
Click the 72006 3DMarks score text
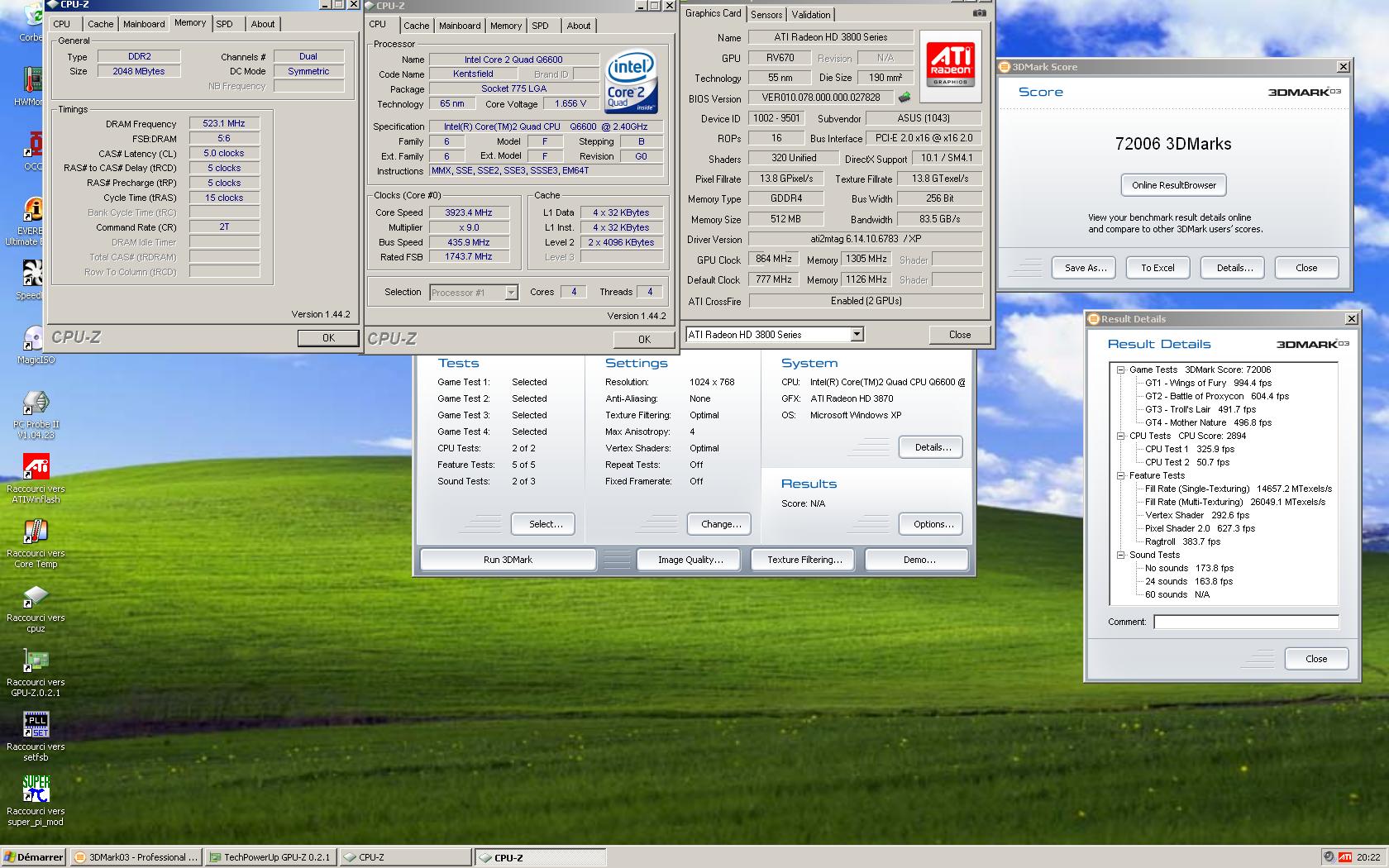[1173, 144]
